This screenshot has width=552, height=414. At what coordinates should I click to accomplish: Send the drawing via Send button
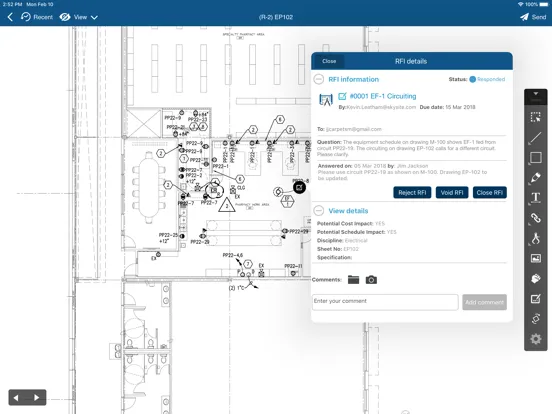point(533,17)
